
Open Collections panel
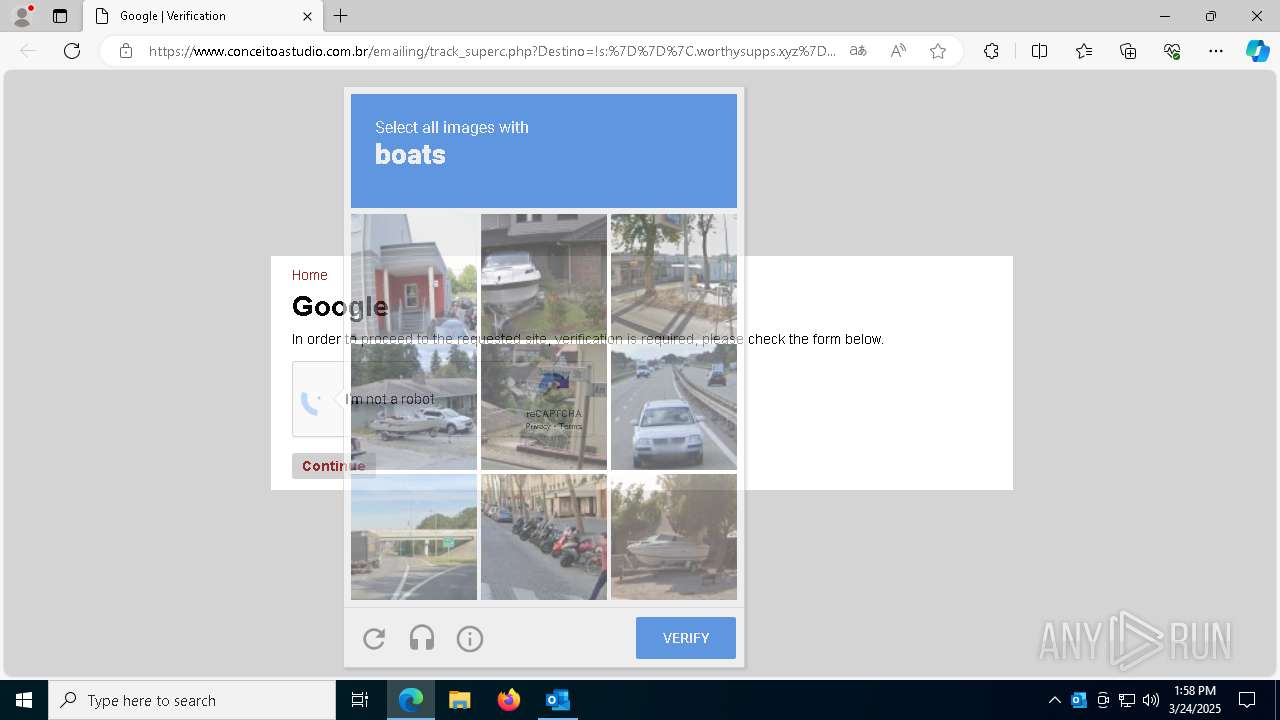tap(1128, 51)
